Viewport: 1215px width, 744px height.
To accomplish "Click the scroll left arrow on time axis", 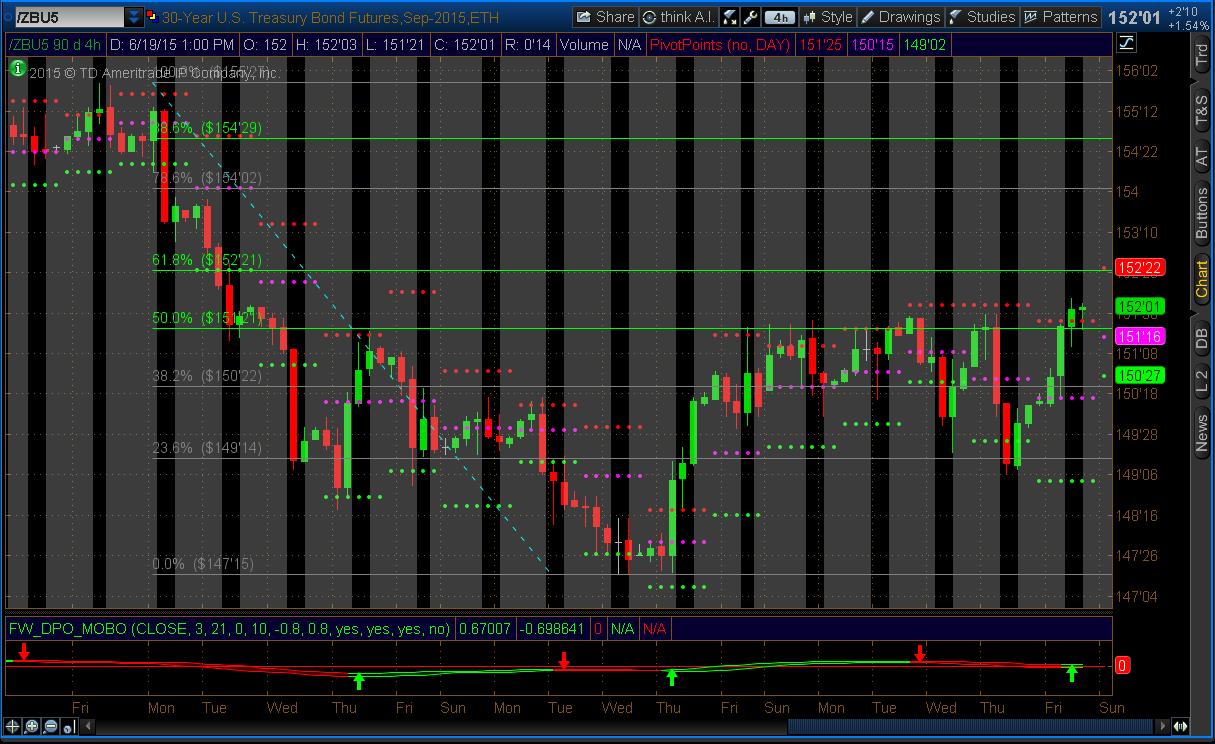I will 86,727.
